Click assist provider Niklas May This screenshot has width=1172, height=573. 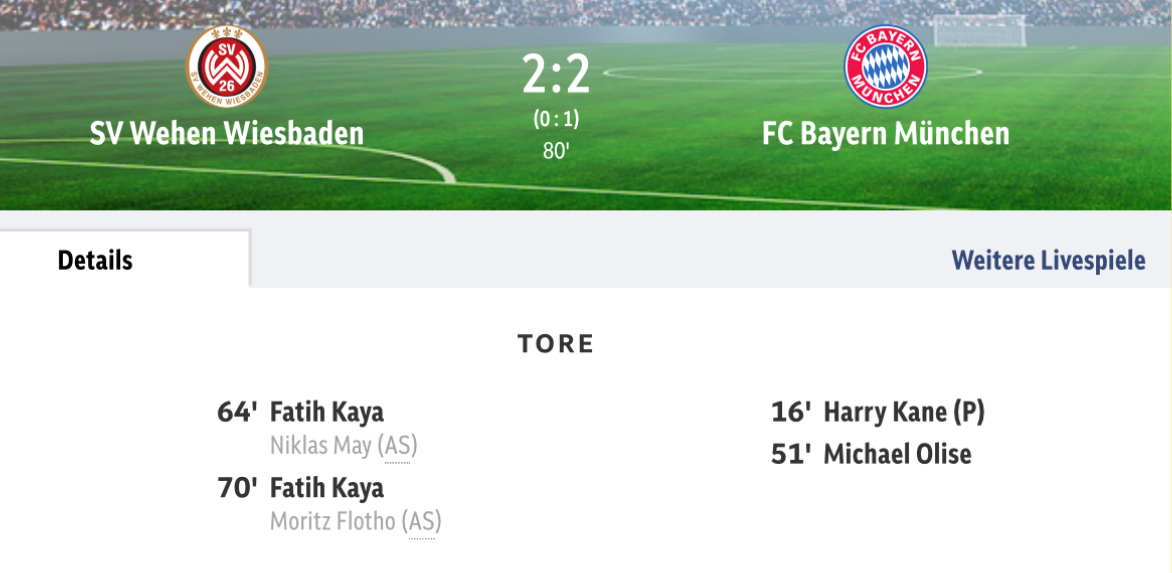click(x=321, y=445)
